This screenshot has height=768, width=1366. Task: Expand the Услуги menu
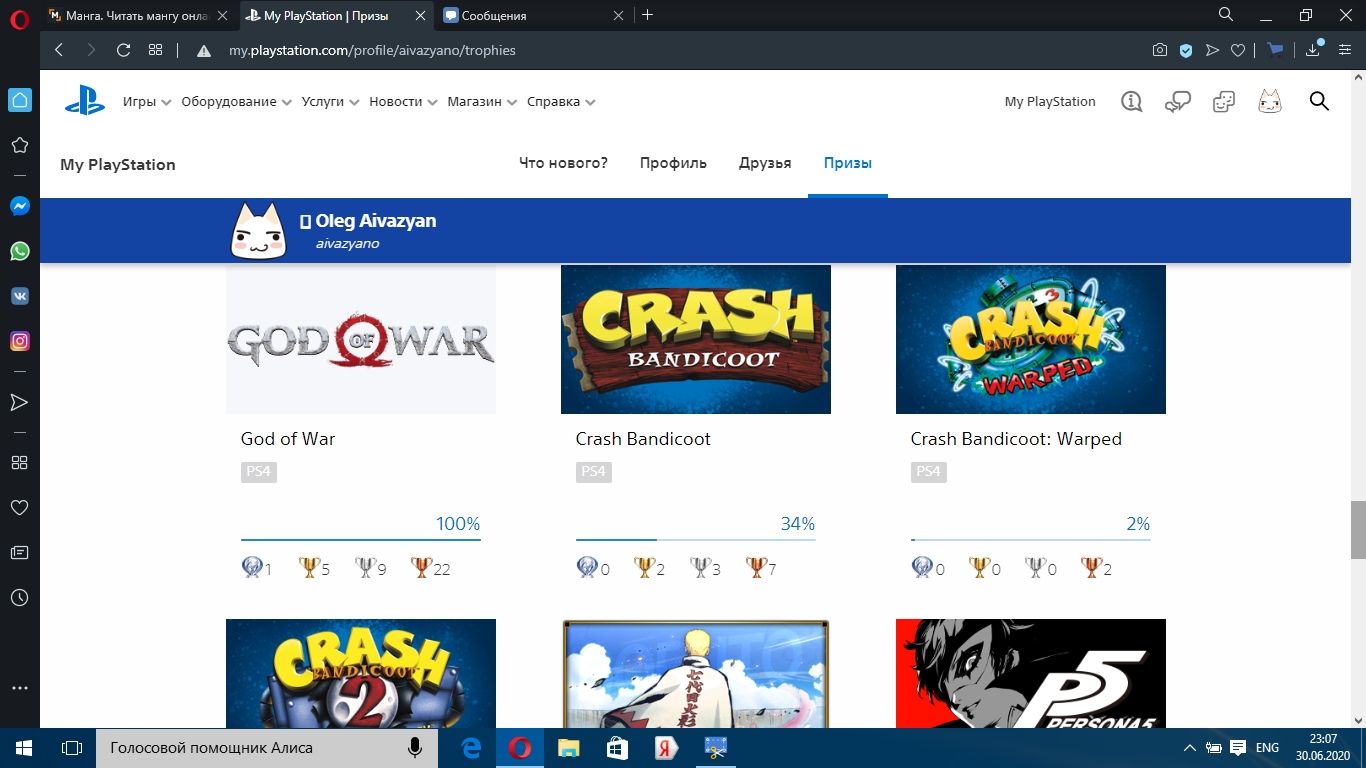[330, 102]
